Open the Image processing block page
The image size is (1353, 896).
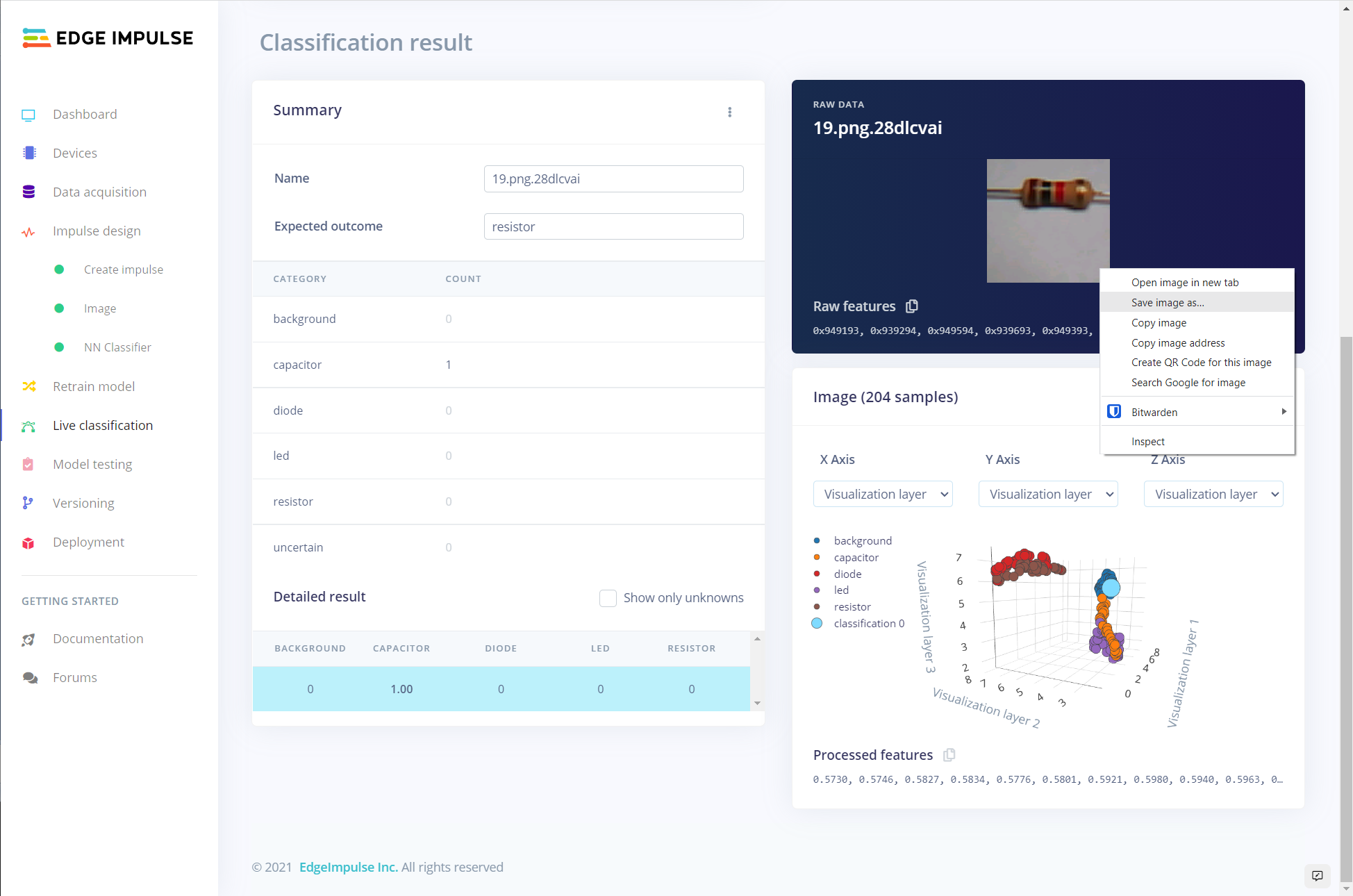(x=100, y=308)
